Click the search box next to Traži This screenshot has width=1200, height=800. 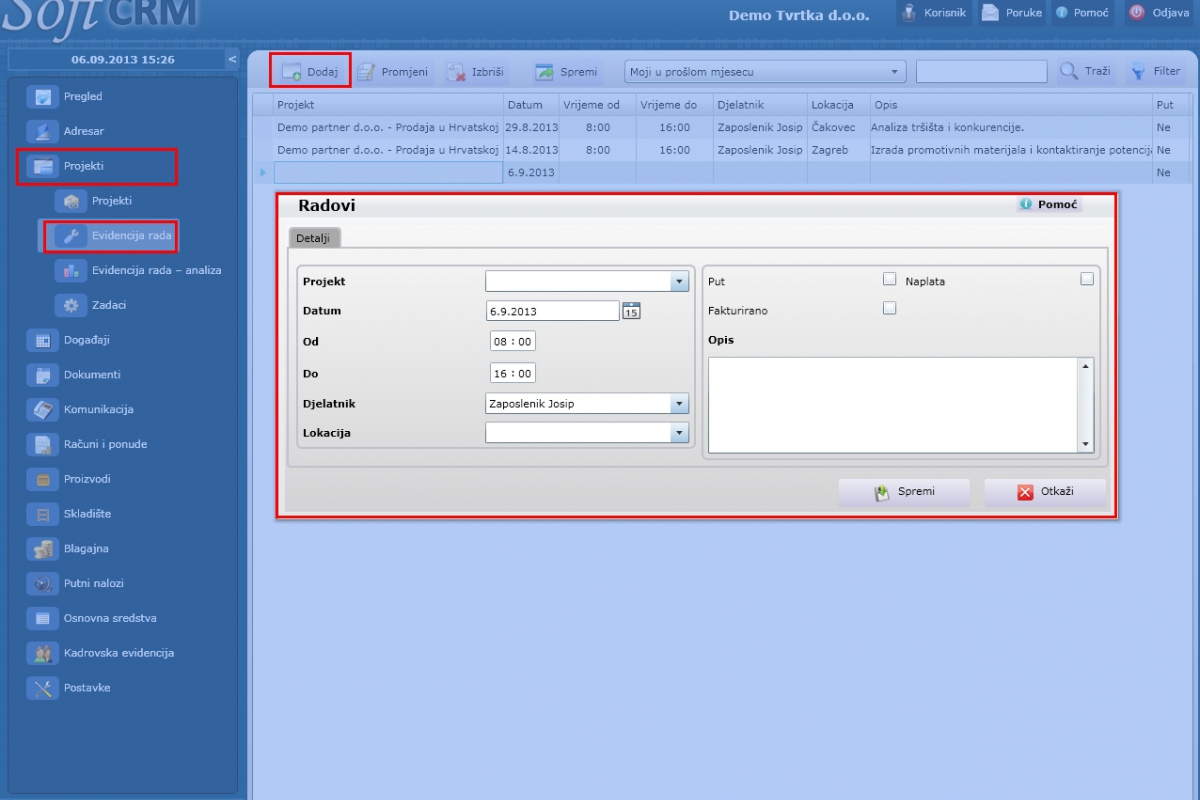[x=981, y=72]
